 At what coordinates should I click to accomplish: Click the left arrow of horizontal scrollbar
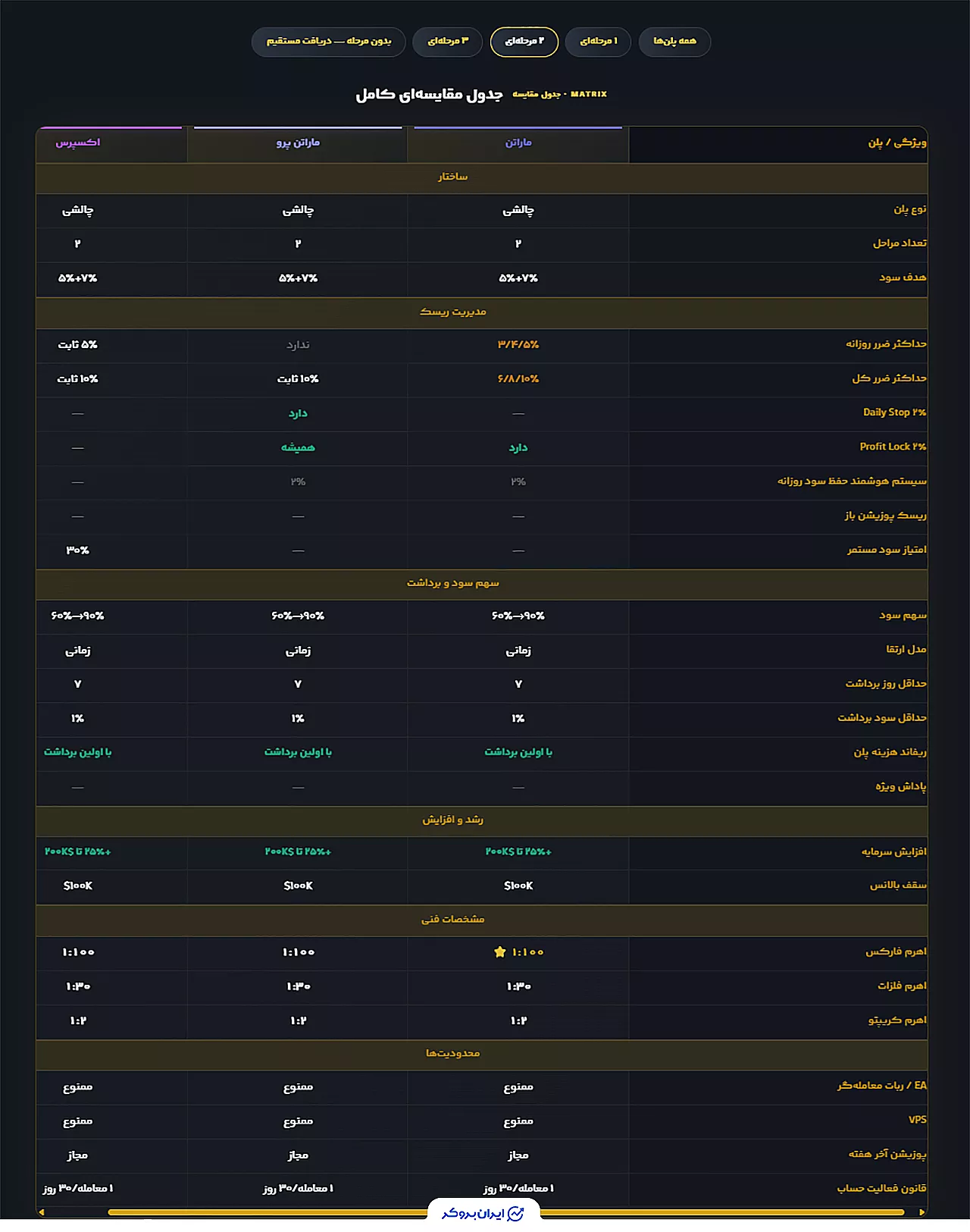coord(42,1212)
